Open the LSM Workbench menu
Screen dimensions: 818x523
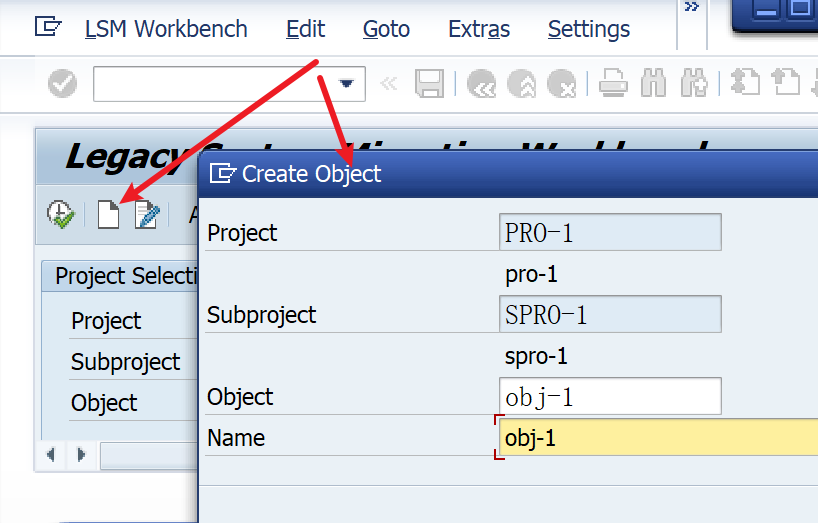click(x=166, y=29)
